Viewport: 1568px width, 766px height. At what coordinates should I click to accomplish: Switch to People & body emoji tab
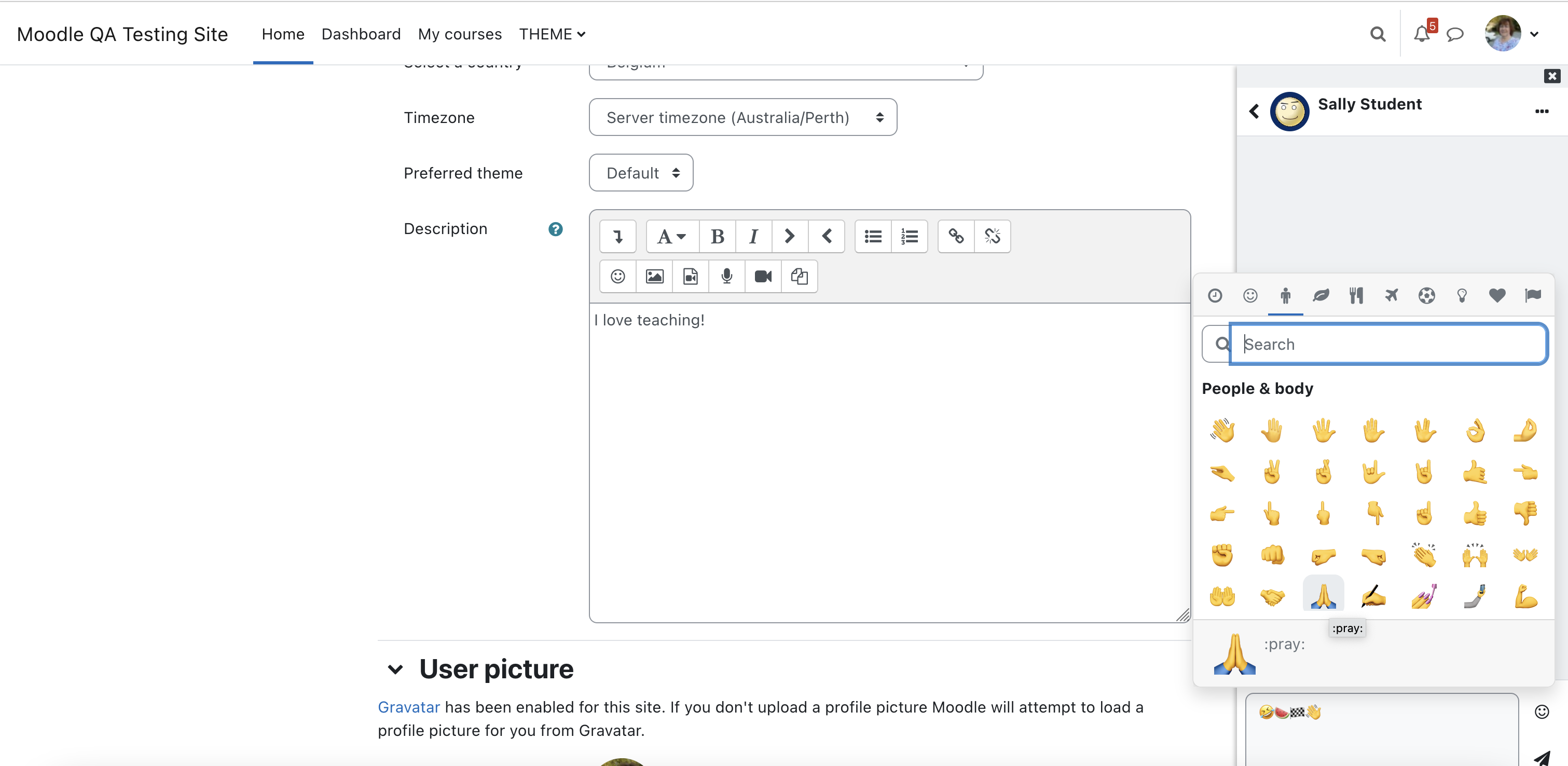[1286, 295]
